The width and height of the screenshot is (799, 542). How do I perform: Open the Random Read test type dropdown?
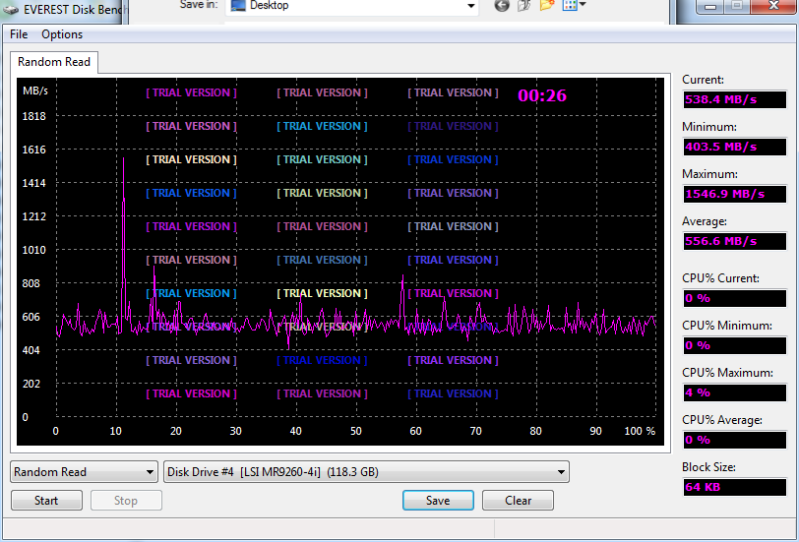click(84, 472)
